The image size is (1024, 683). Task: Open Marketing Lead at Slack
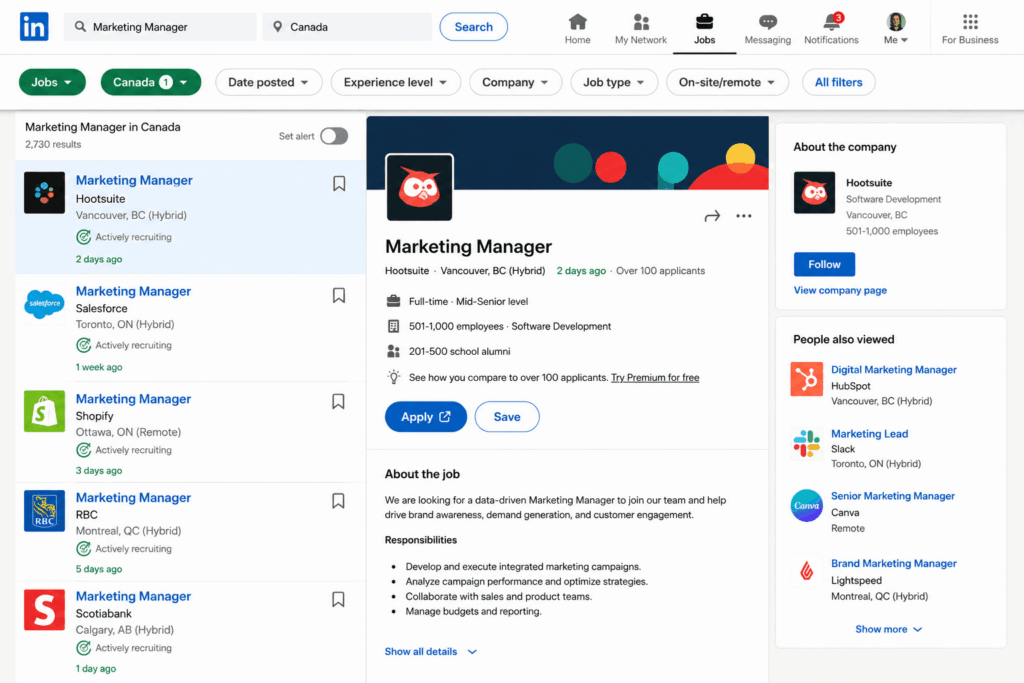coord(869,434)
